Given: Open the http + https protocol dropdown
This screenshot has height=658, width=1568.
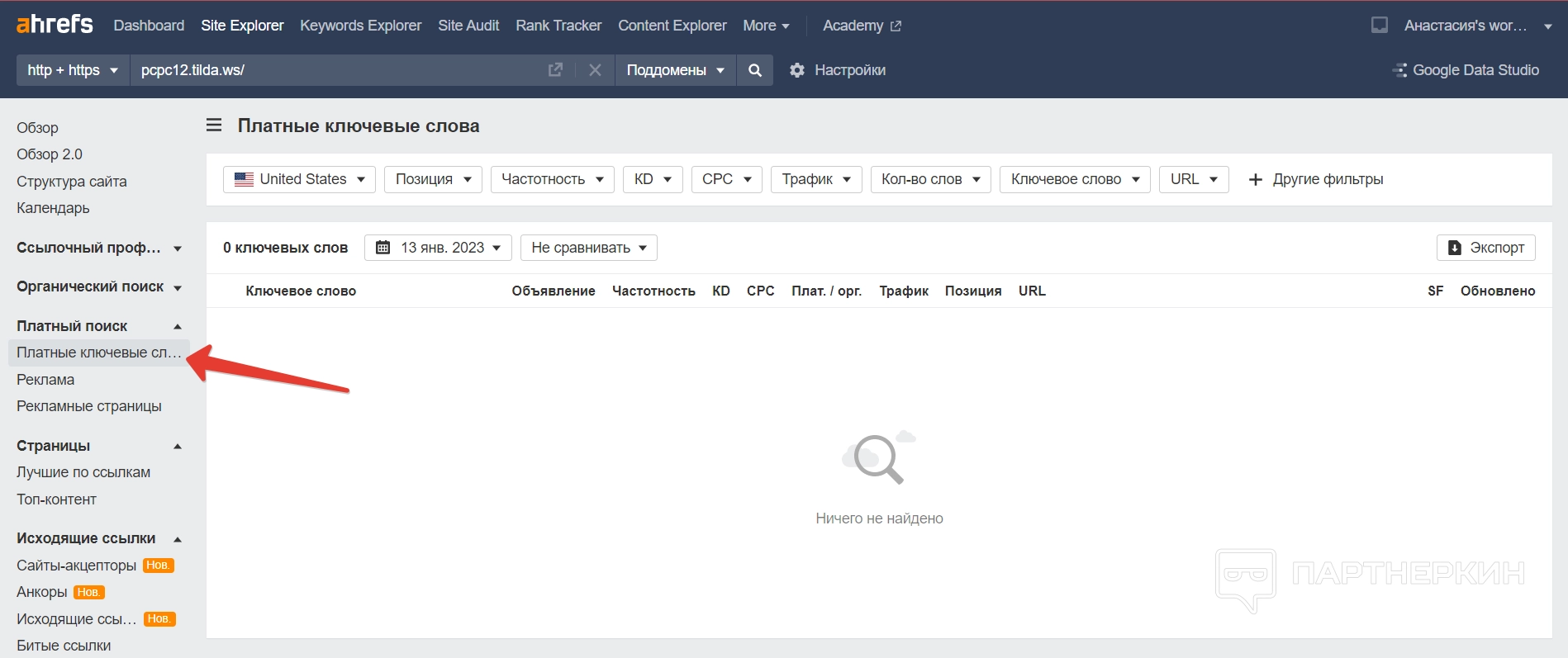Looking at the screenshot, I should tap(73, 70).
